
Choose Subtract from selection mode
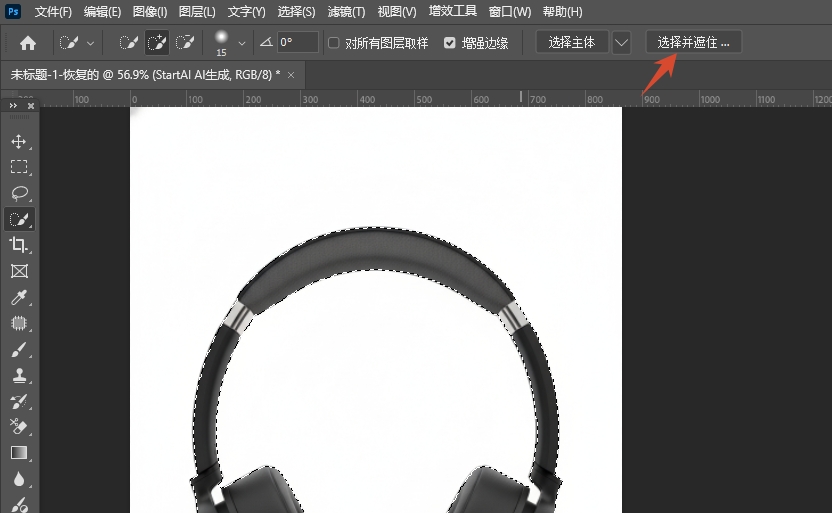185,43
